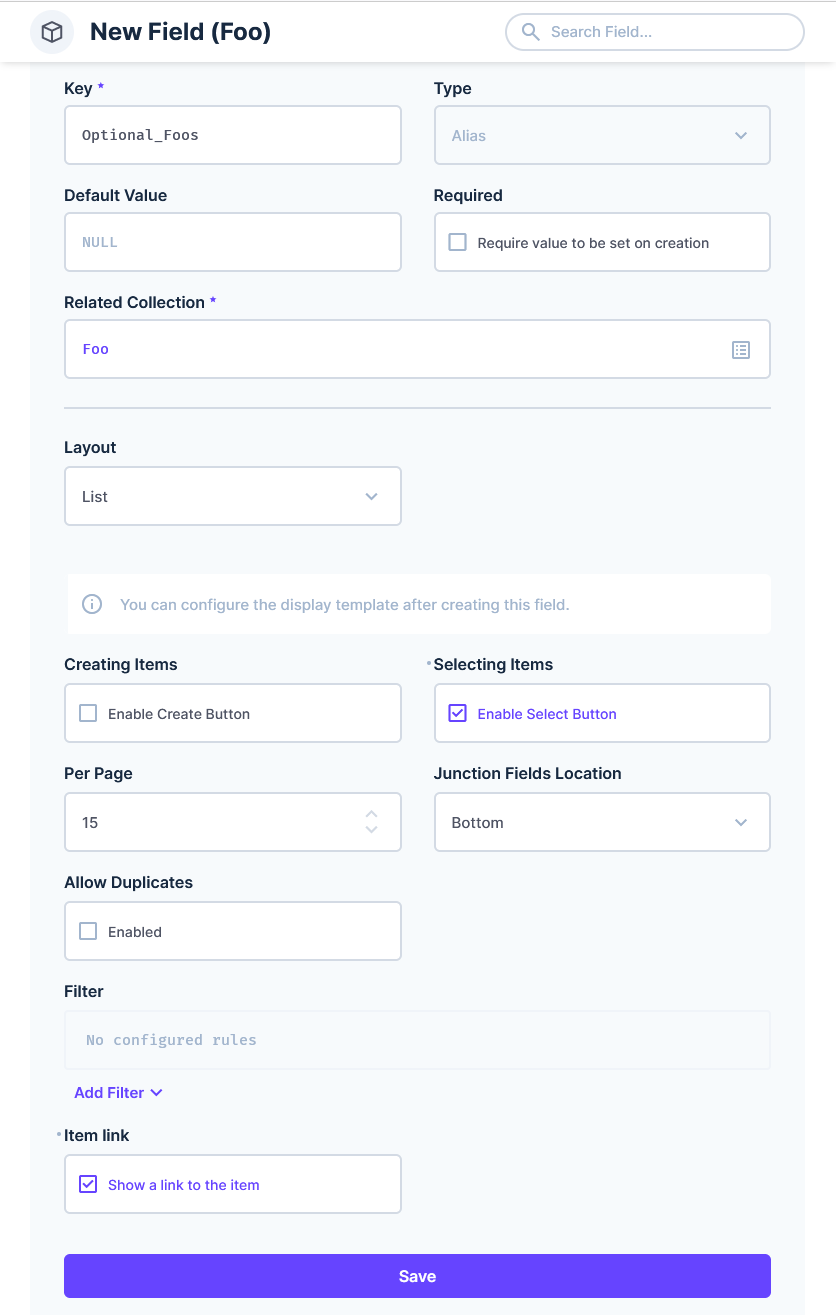Open the Layout dropdown showing List
The height and width of the screenshot is (1315, 836).
tap(232, 496)
